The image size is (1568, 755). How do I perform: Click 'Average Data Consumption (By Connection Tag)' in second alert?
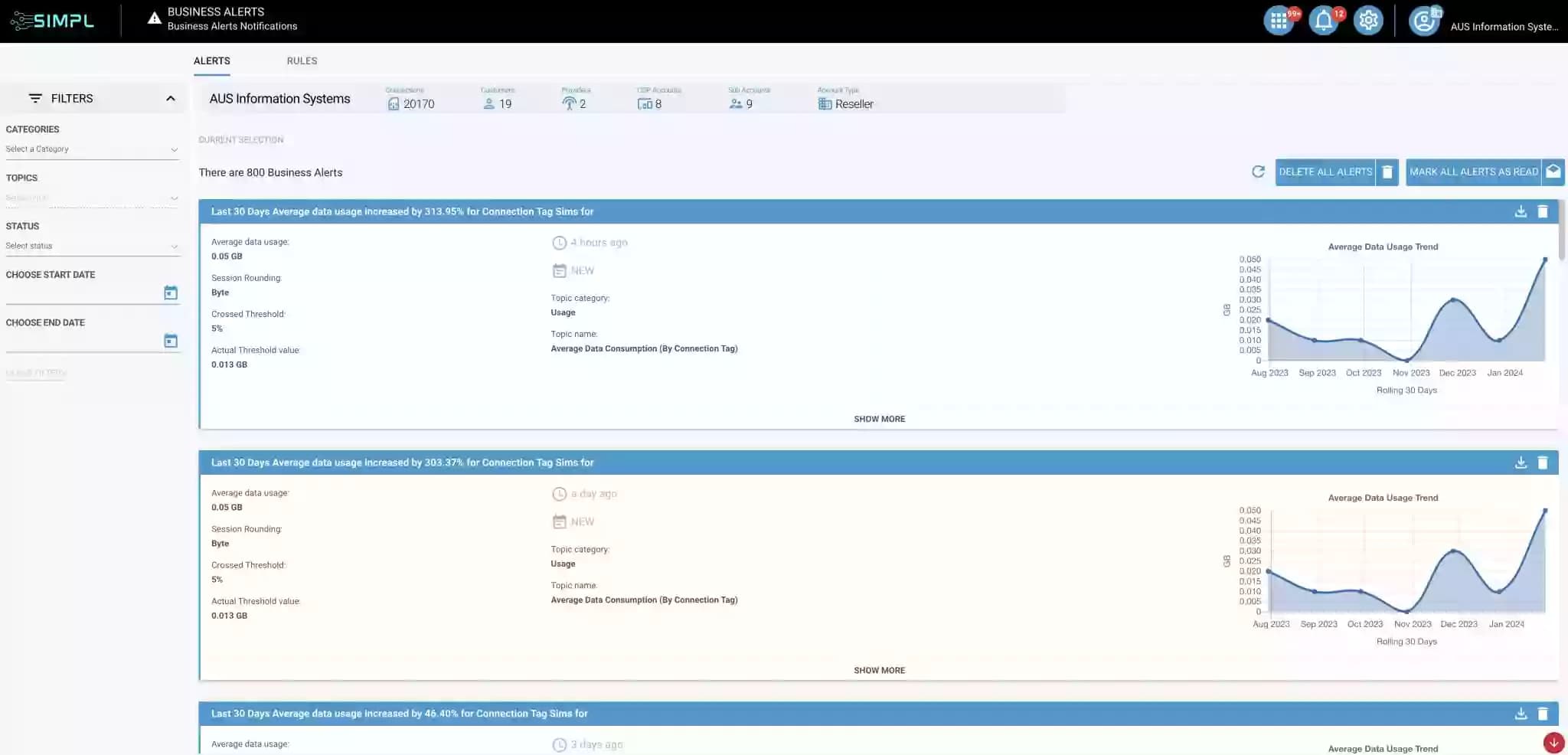[x=644, y=600]
